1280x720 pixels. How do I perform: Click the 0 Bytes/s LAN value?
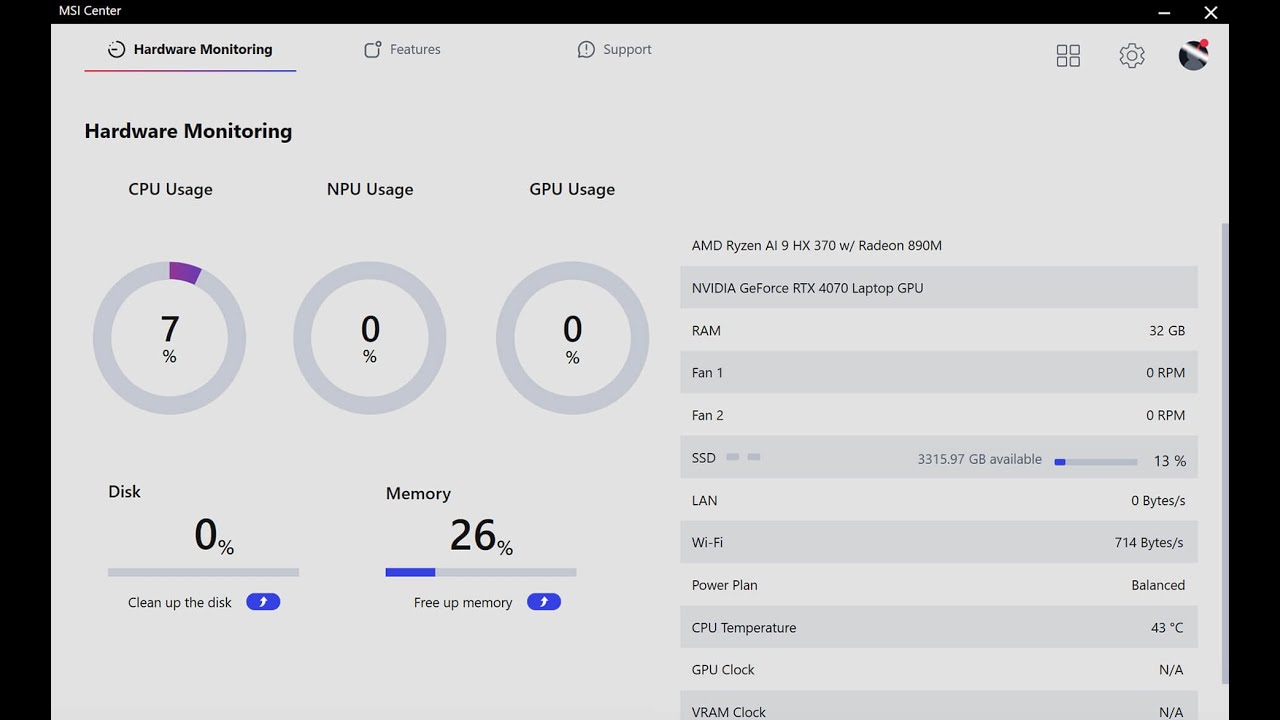[1158, 500]
